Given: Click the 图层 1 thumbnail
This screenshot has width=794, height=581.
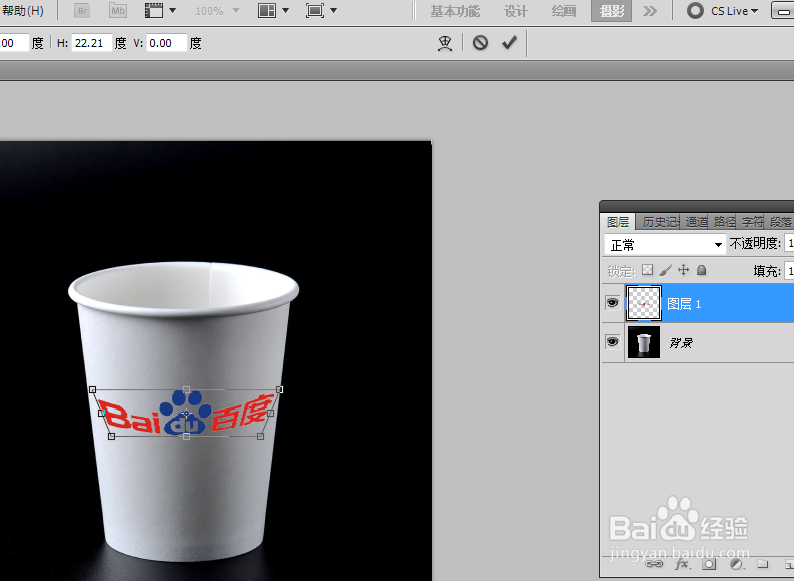Looking at the screenshot, I should pyautogui.click(x=644, y=303).
